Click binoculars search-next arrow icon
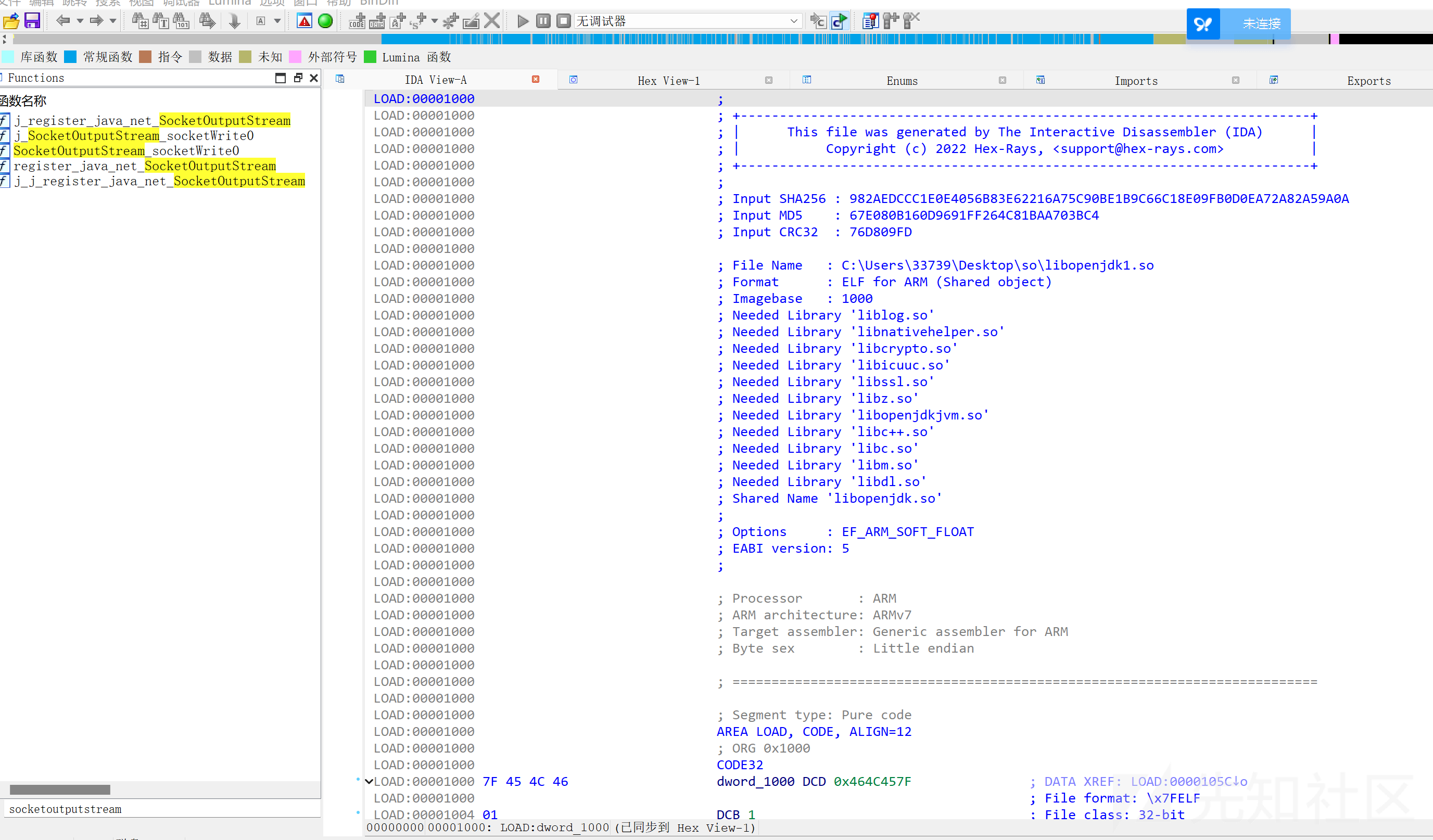This screenshot has height=840, width=1433. click(x=207, y=21)
